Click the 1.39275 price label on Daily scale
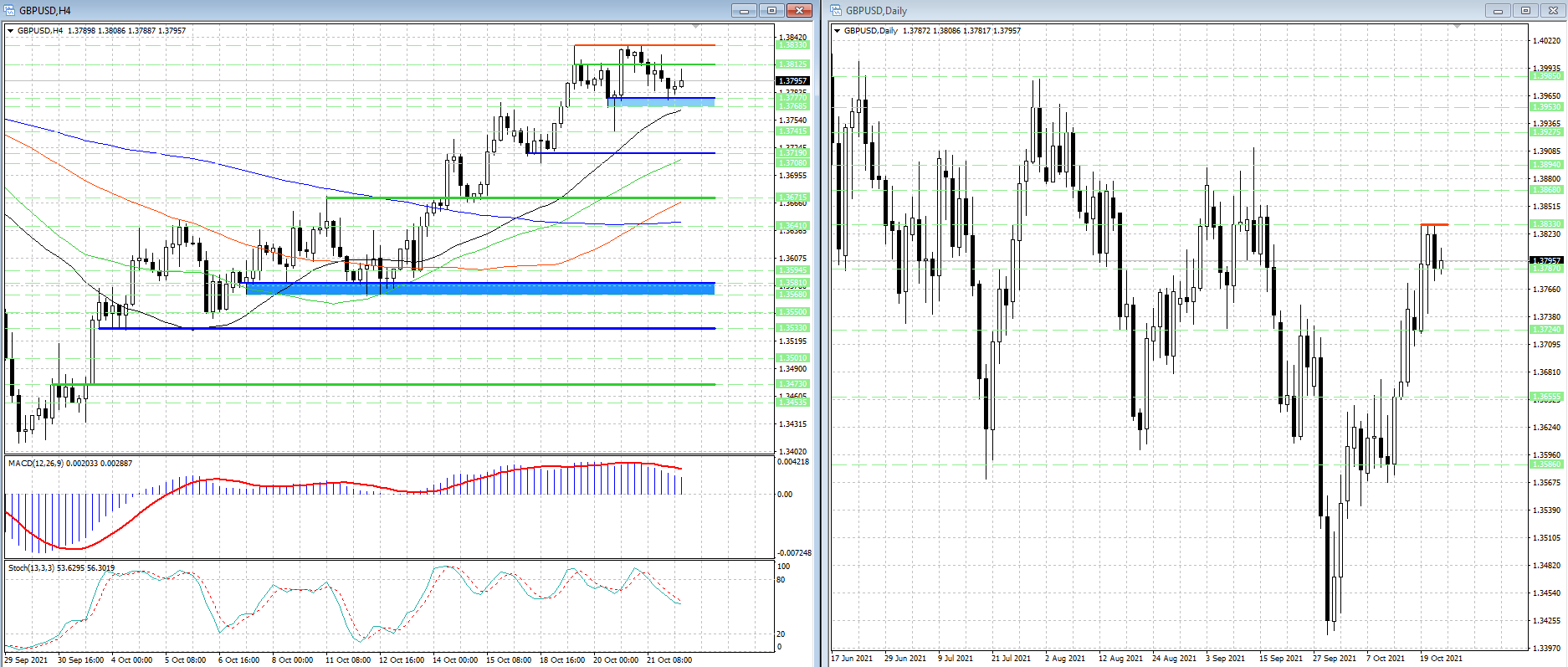1568x667 pixels. (x=1546, y=132)
